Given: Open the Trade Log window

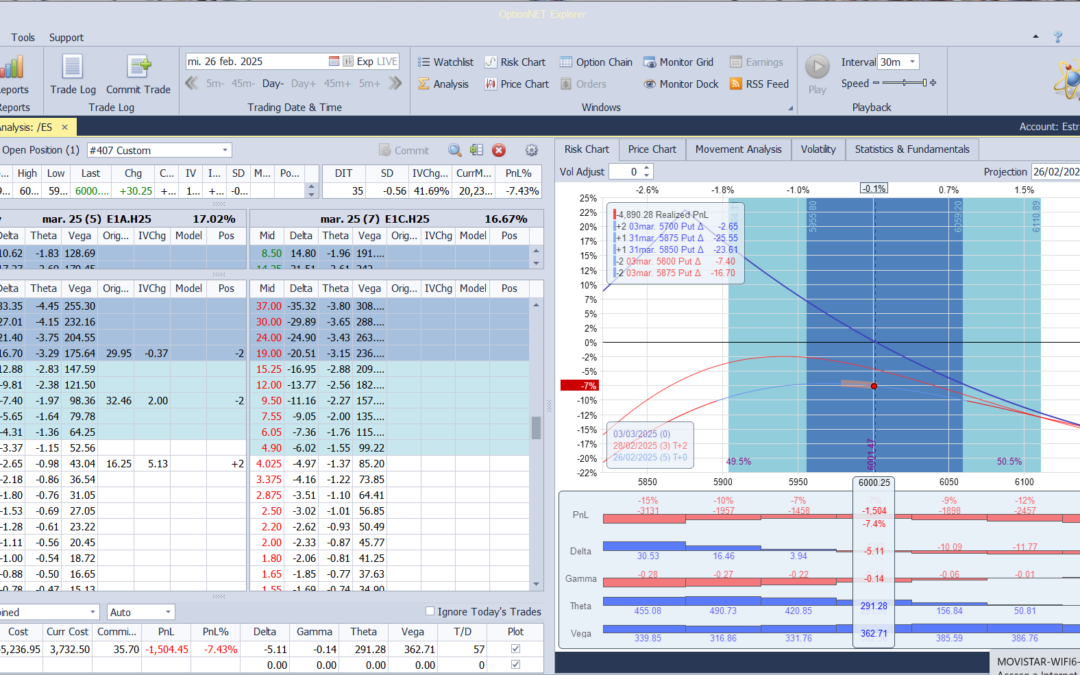Looking at the screenshot, I should click(x=72, y=74).
